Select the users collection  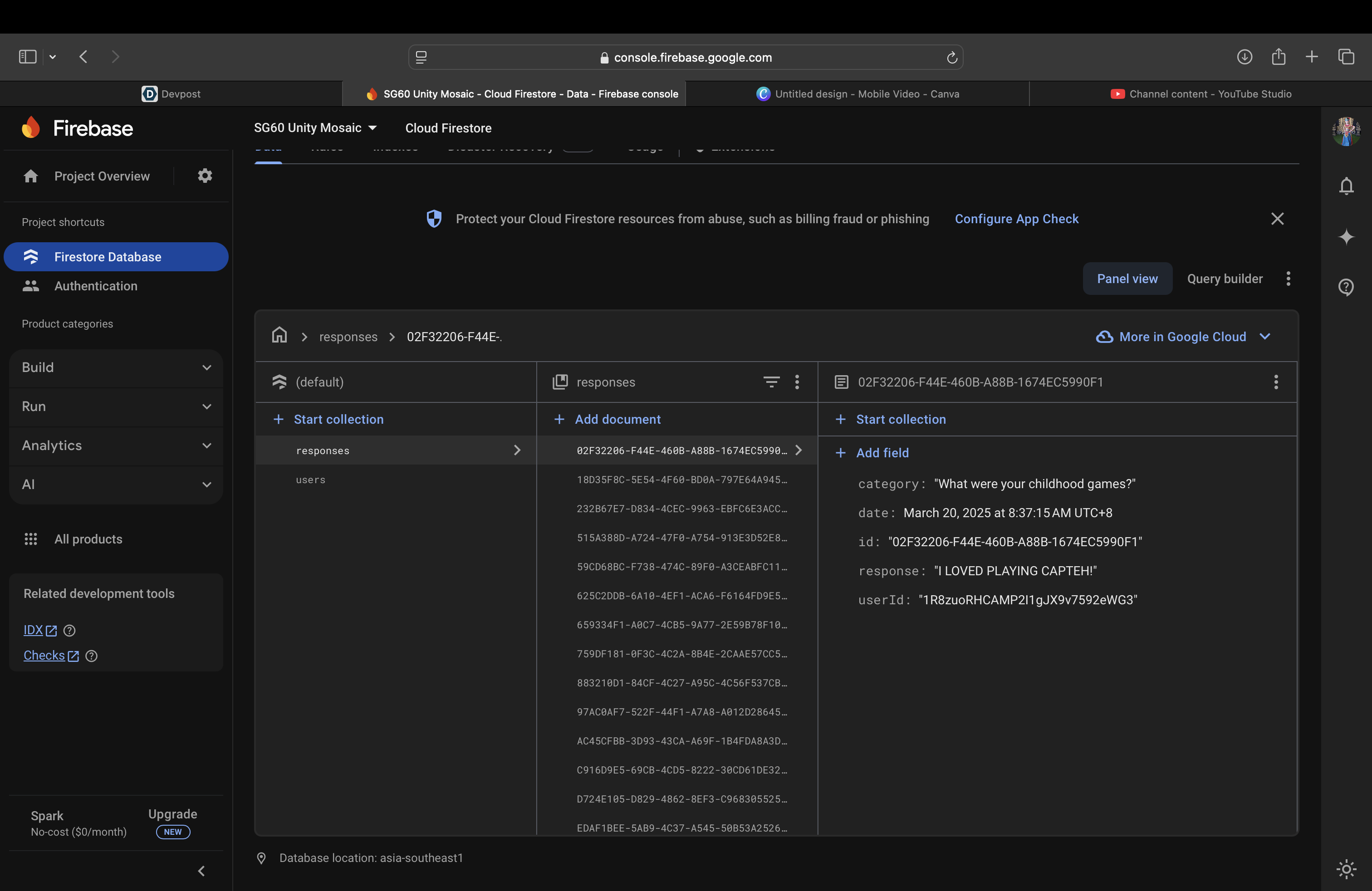pos(311,480)
